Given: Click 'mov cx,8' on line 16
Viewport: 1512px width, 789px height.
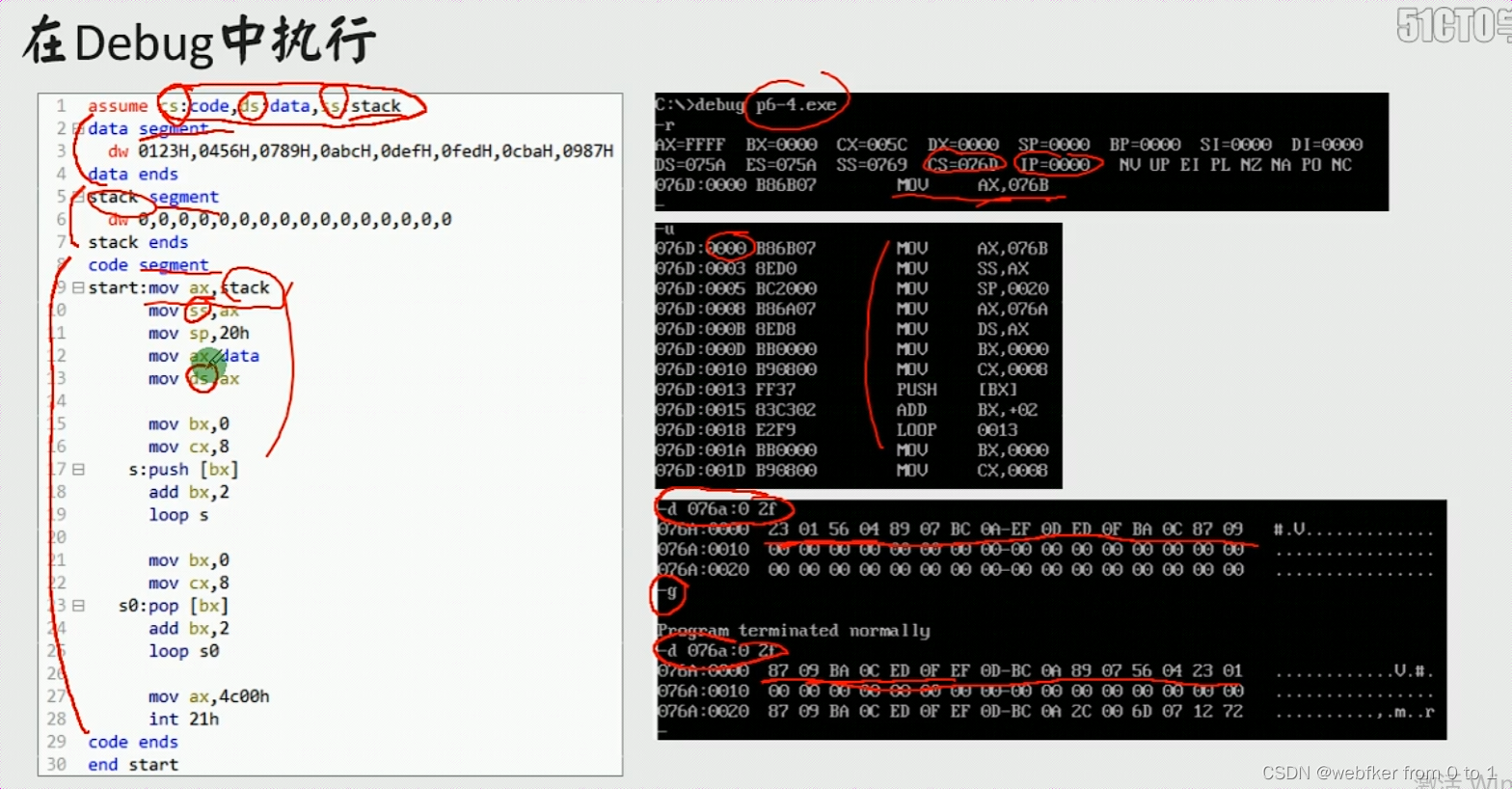Looking at the screenshot, I should click(189, 447).
